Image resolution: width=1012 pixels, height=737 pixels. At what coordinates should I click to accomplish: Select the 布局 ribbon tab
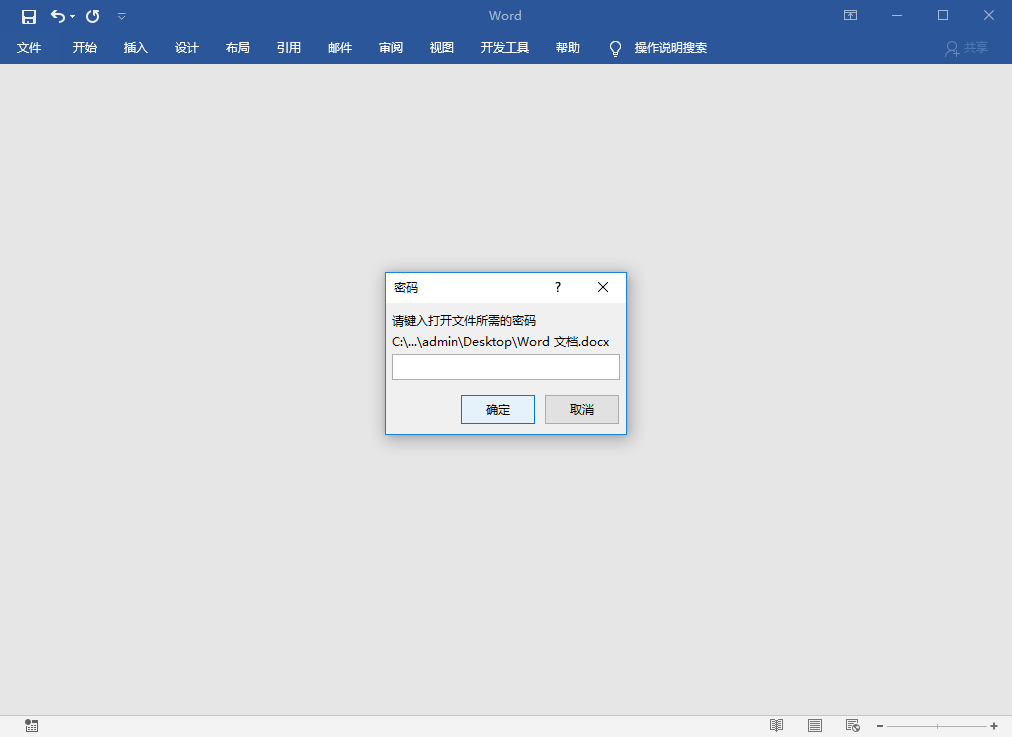[238, 48]
